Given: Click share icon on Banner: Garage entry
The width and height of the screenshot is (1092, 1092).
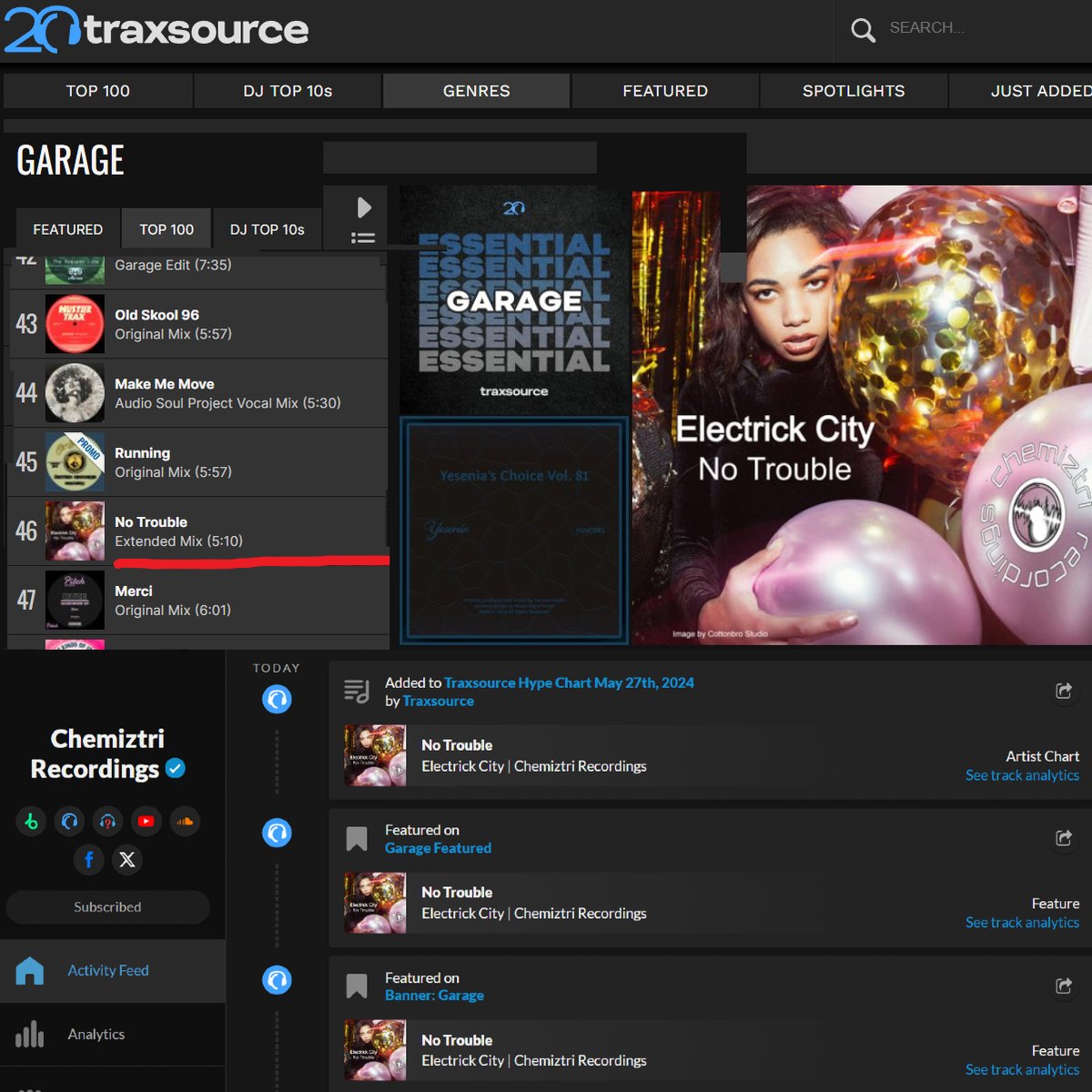Looking at the screenshot, I should pos(1063,986).
